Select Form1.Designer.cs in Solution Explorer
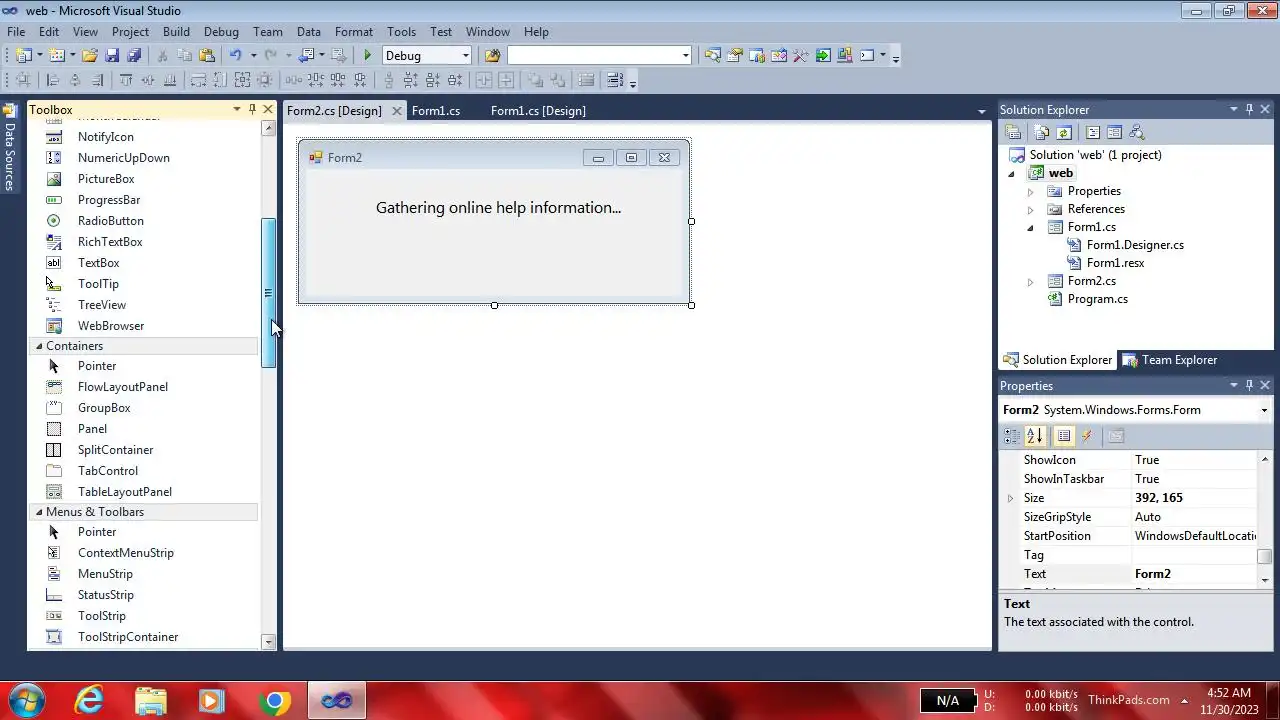 pos(1135,245)
